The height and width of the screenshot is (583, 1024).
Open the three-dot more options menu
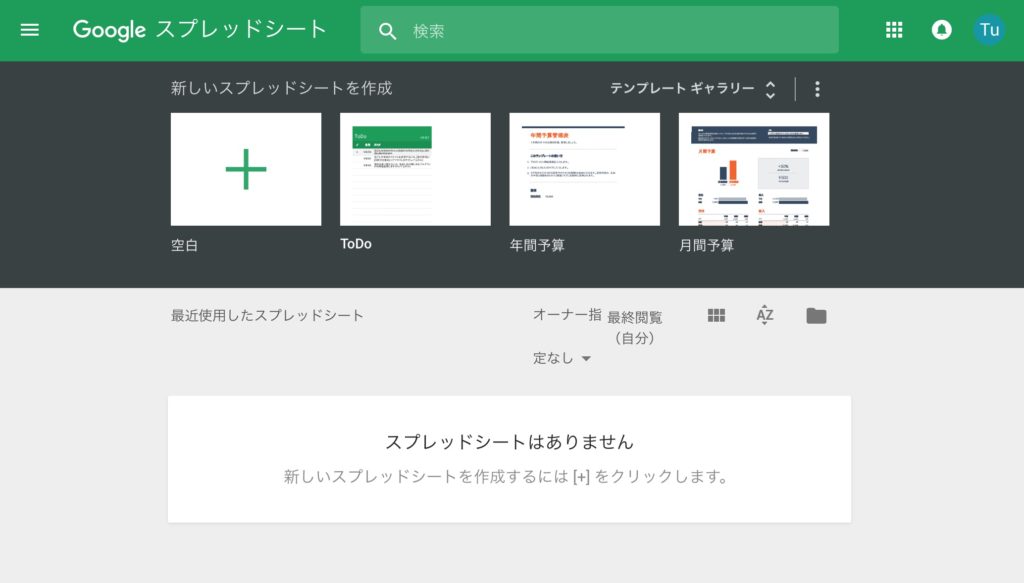817,89
